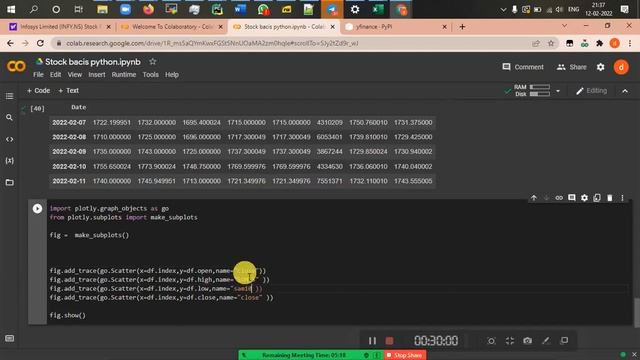640x360 pixels.
Task: Open the View menu
Action: click(75, 75)
